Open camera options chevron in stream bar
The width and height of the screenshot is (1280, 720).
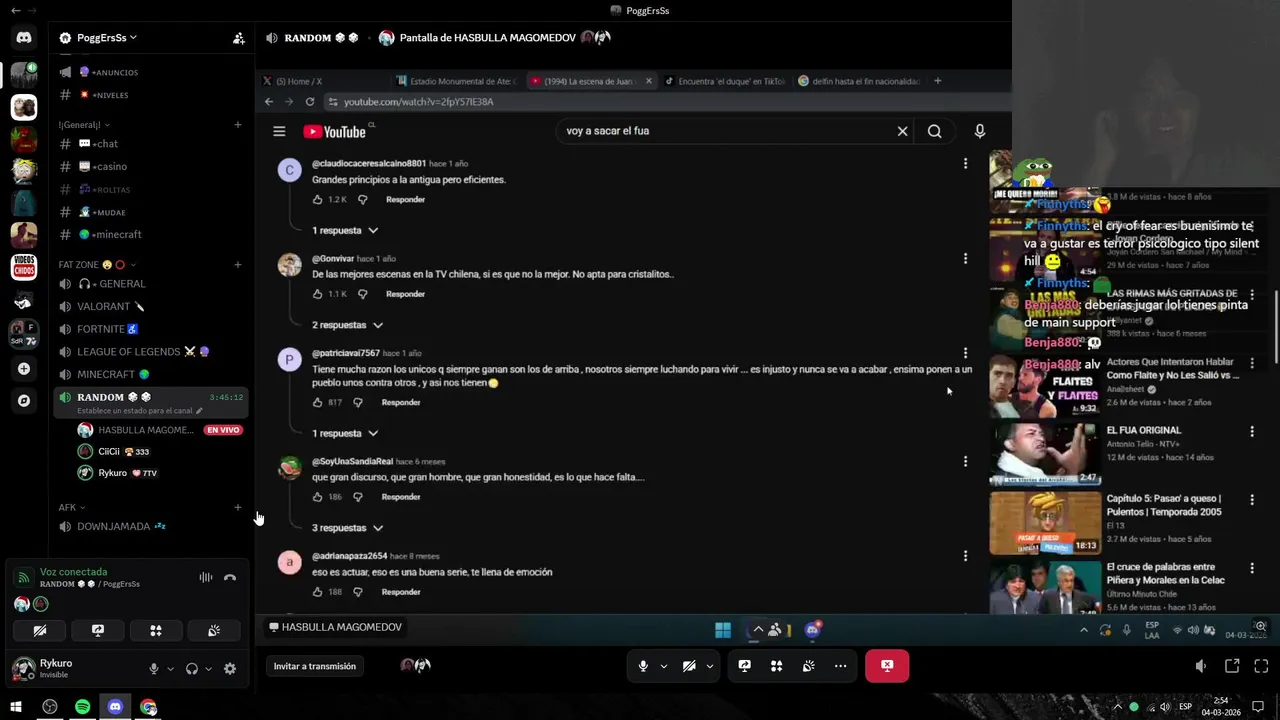pos(710,666)
